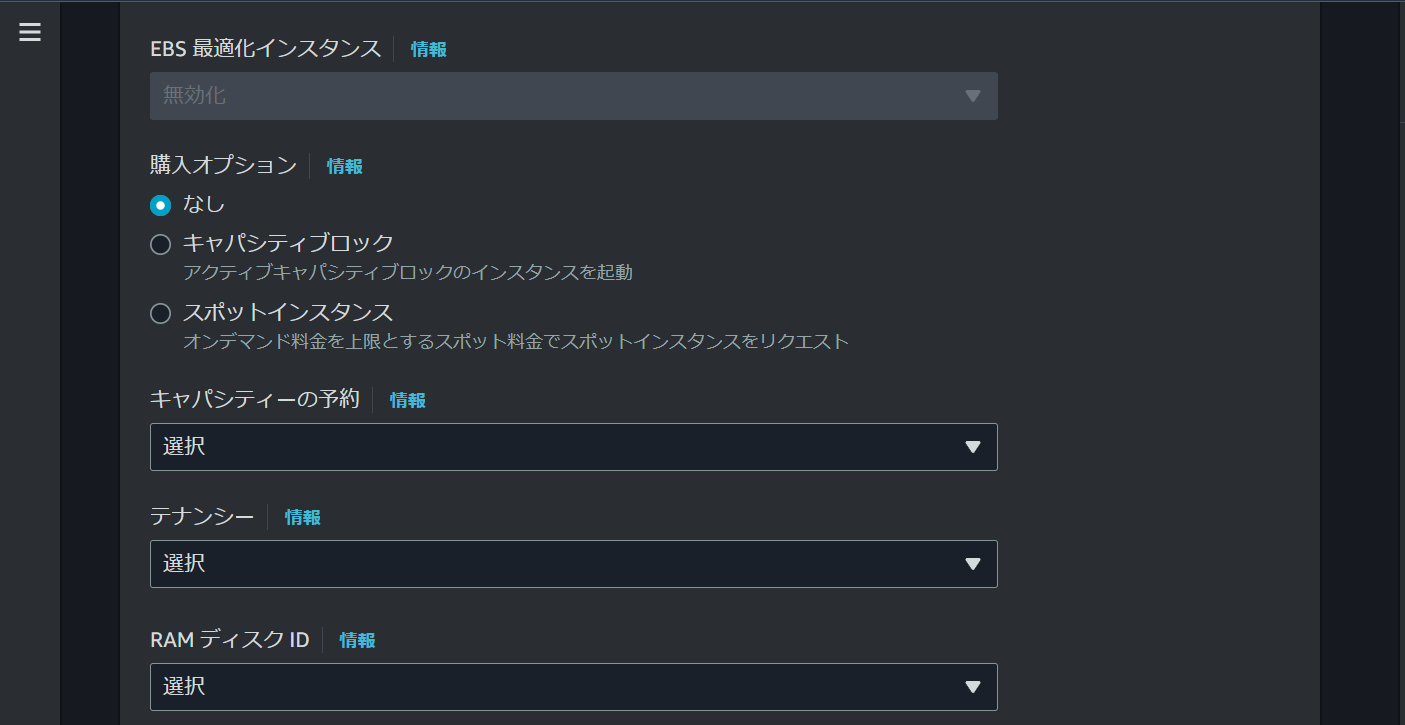The image size is (1405, 725).
Task: Open the RAM ディスク ID dropdown
Action: click(573, 687)
